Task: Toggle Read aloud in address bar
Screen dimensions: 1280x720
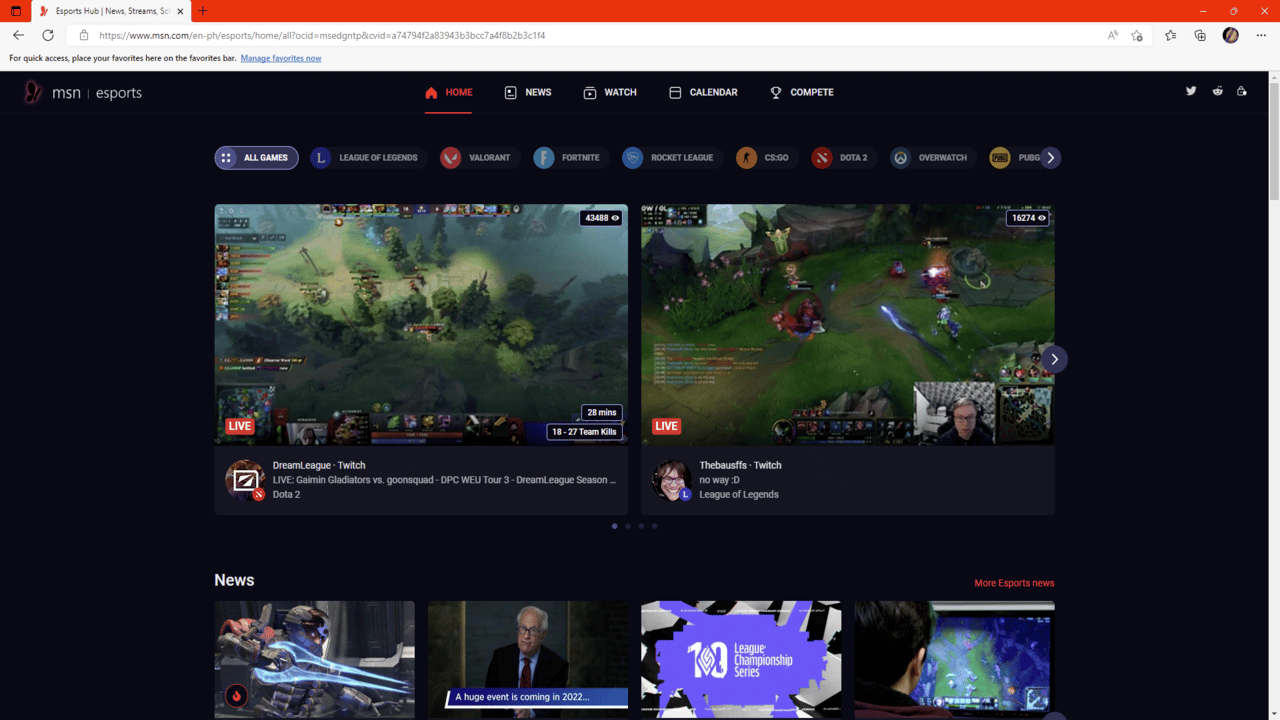Action: [x=1113, y=35]
